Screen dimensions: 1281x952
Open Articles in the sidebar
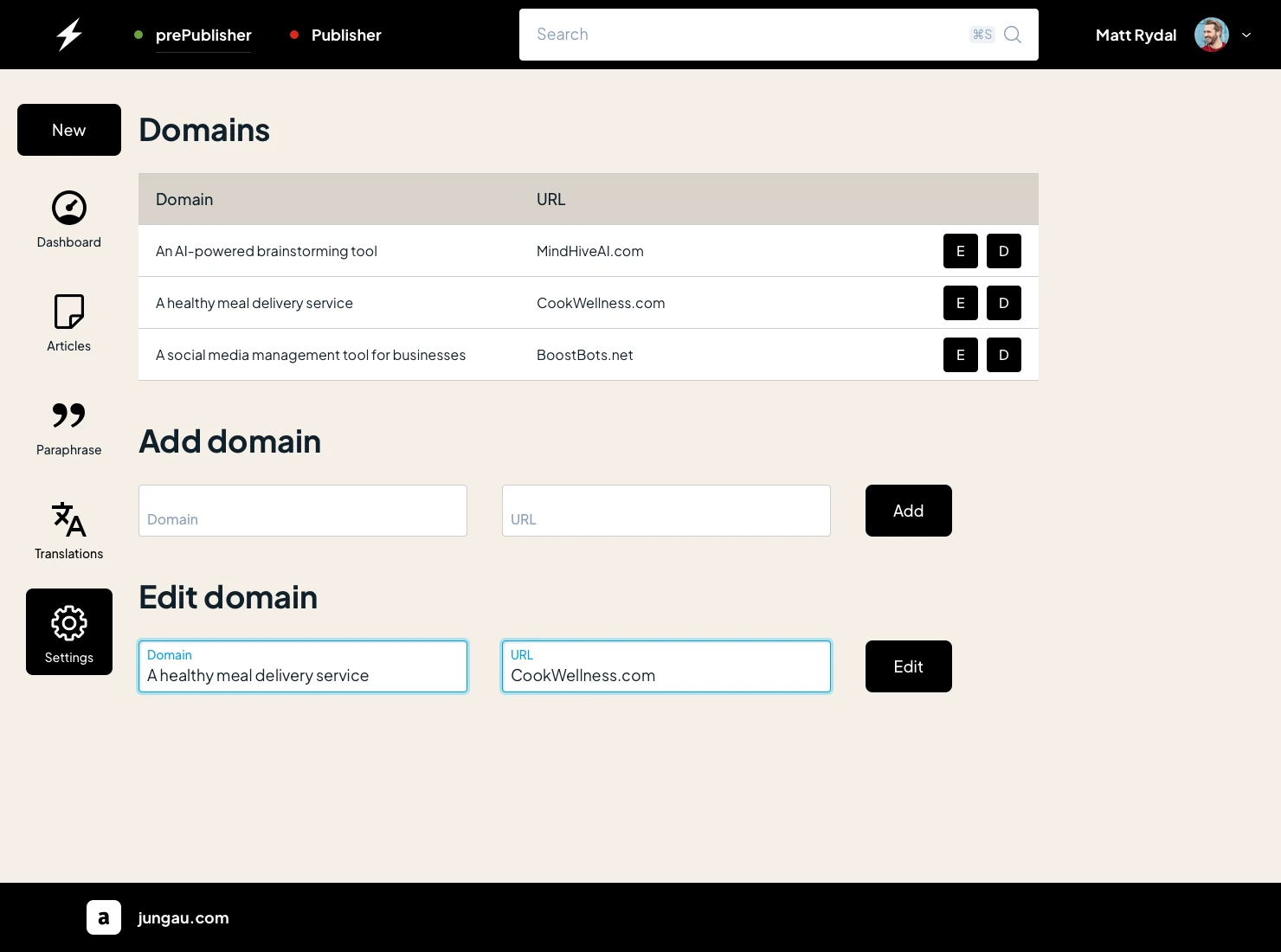(69, 322)
